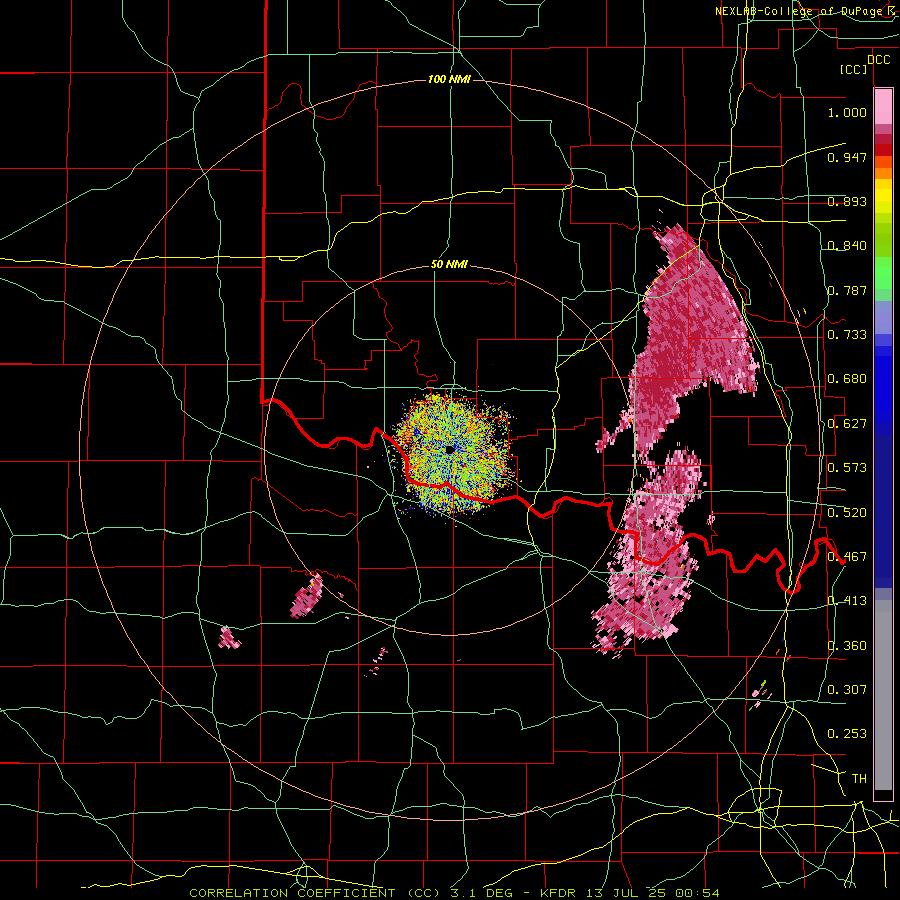Click the TH label at the color bar's base
900x900 pixels.
[x=859, y=779]
